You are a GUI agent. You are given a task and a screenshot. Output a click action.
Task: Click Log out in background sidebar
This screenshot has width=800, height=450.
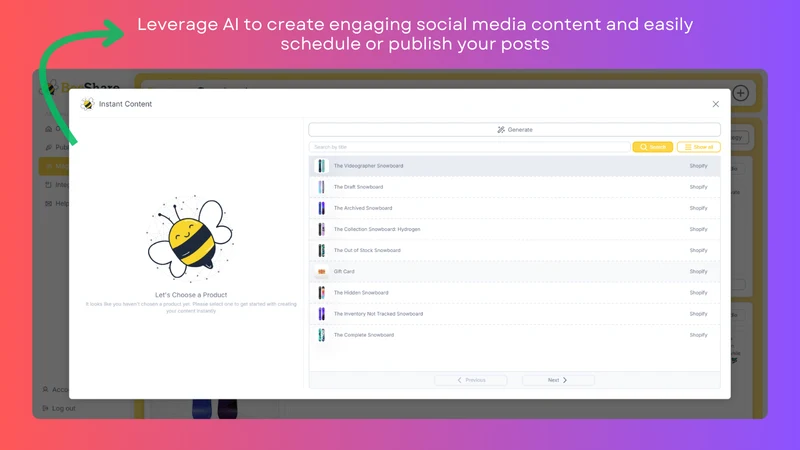tap(59, 408)
